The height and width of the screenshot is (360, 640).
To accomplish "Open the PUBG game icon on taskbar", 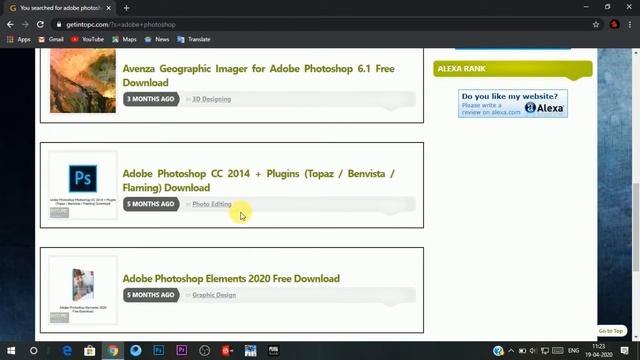I will point(273,351).
